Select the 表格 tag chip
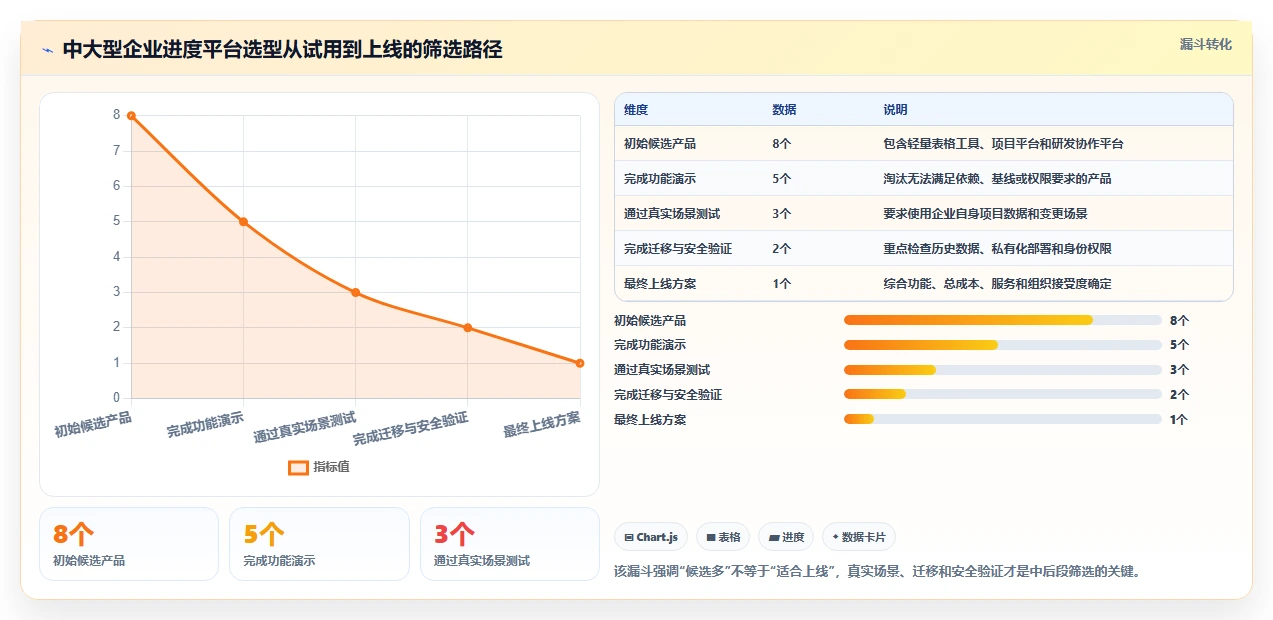 click(723, 537)
